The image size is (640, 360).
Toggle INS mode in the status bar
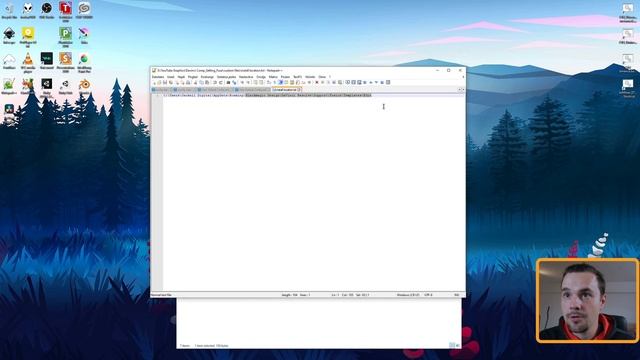(x=457, y=295)
